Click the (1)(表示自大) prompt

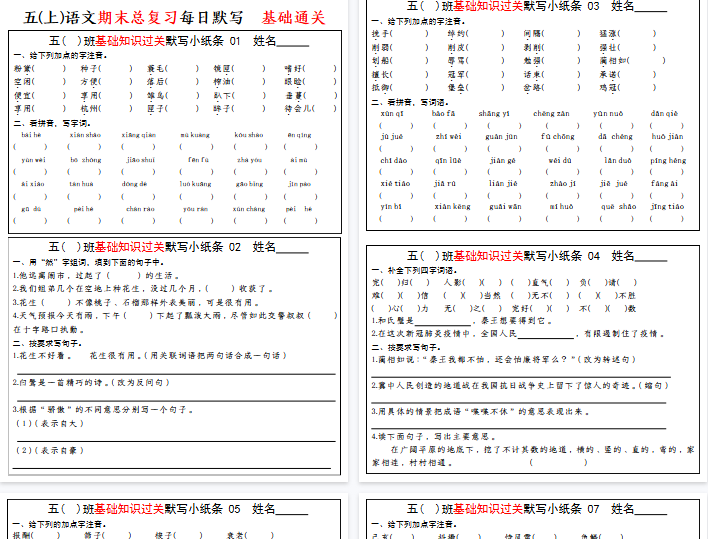coord(50,423)
